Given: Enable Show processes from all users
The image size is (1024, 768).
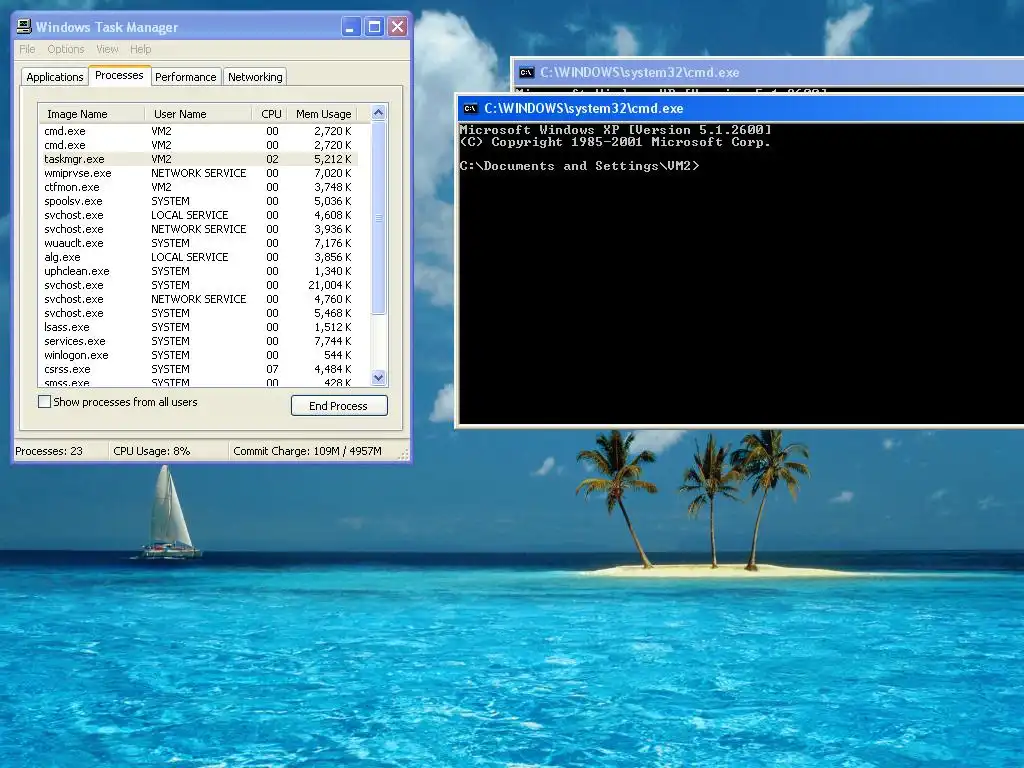Looking at the screenshot, I should click(44, 402).
